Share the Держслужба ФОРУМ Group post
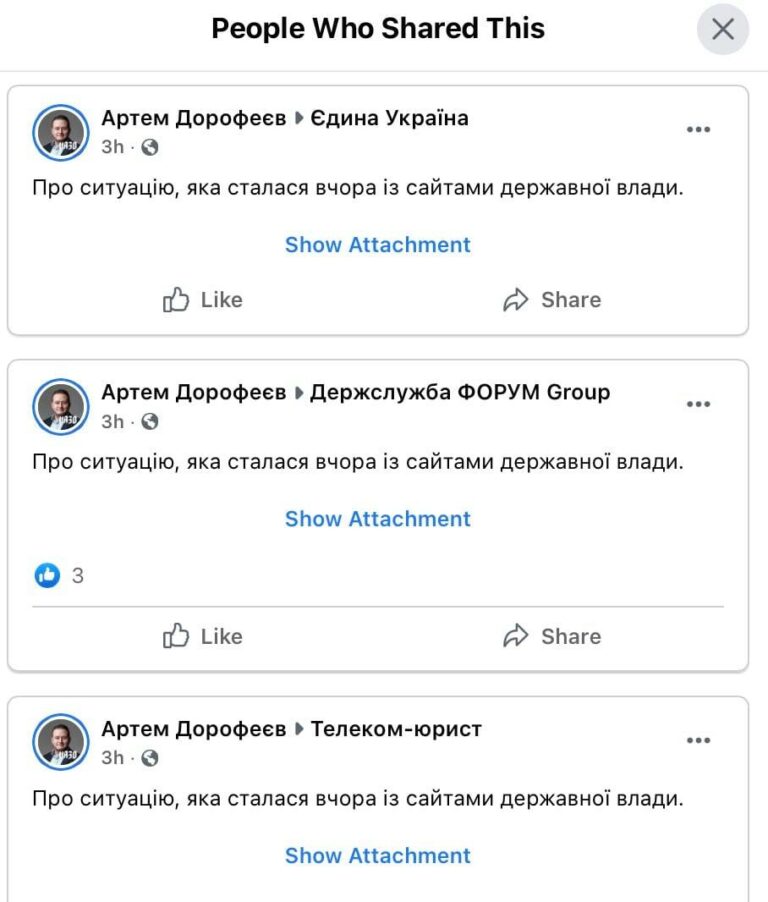Viewport: 768px width, 902px height. [x=552, y=636]
